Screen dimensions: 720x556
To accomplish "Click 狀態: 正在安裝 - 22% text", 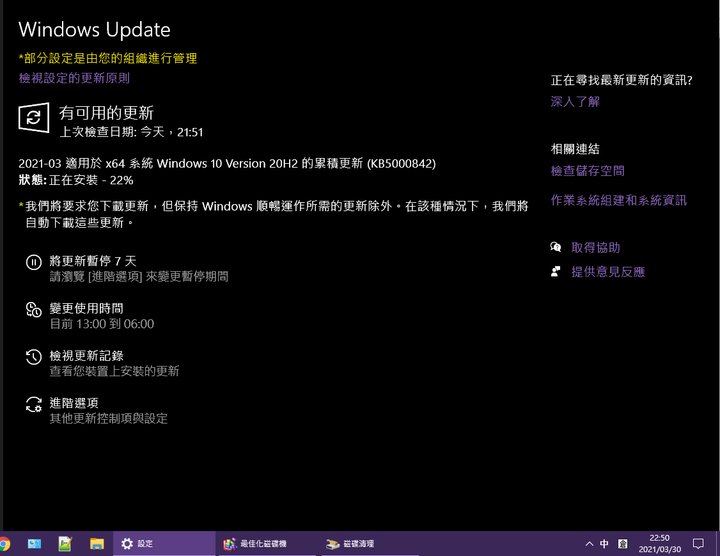I will pyautogui.click(x=76, y=180).
